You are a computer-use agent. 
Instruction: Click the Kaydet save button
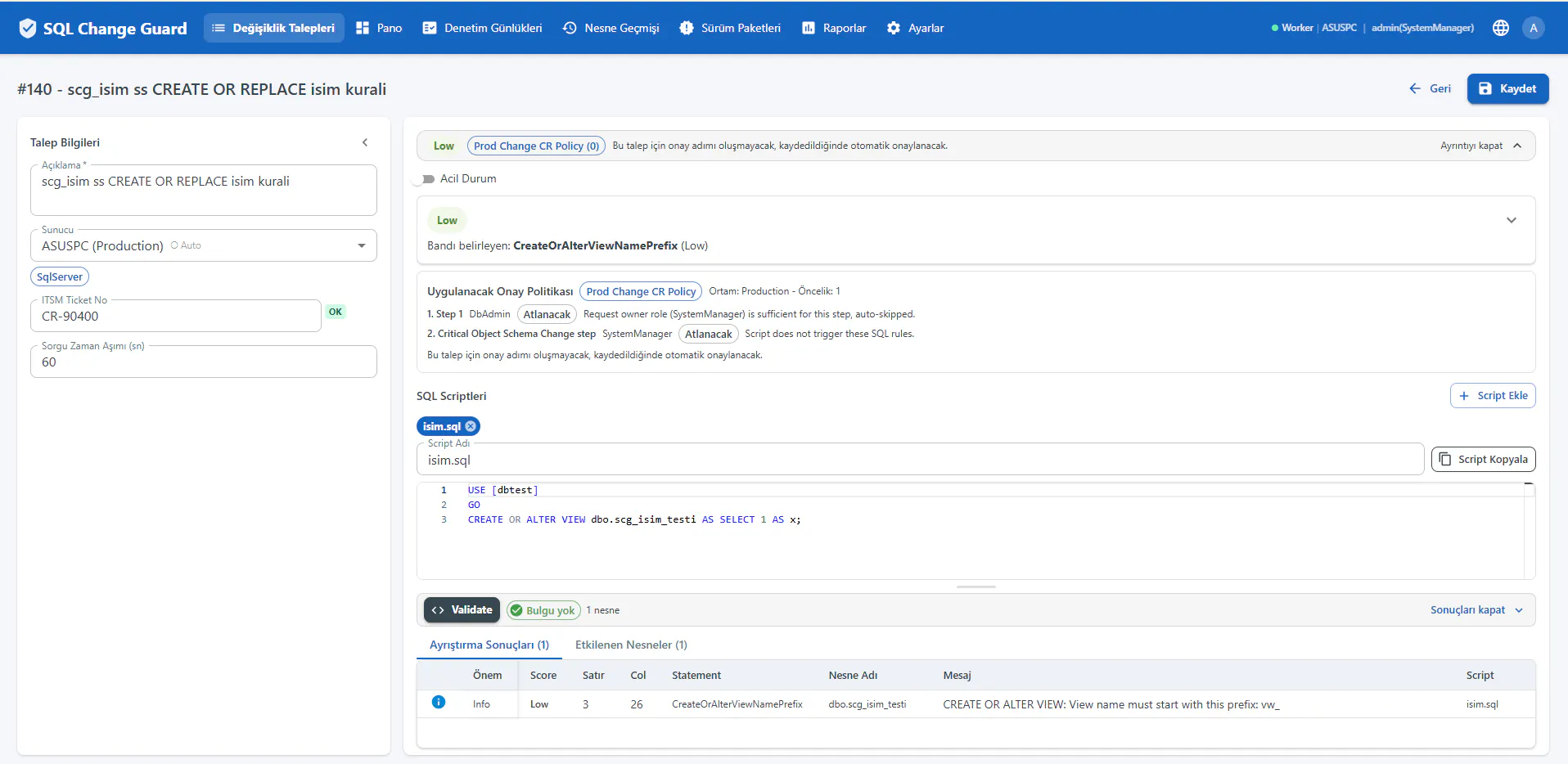1507,88
